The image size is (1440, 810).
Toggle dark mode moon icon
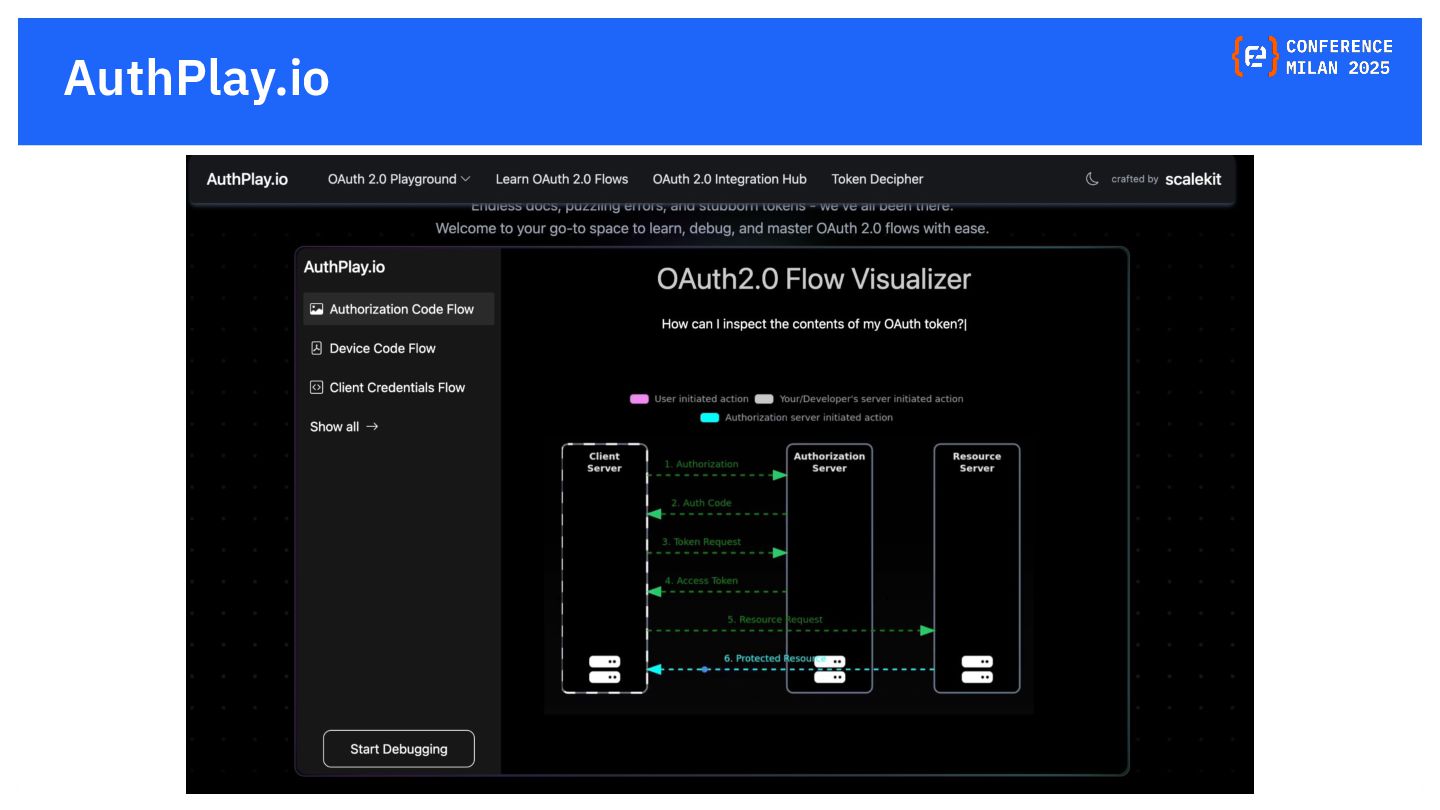pyautogui.click(x=1092, y=179)
